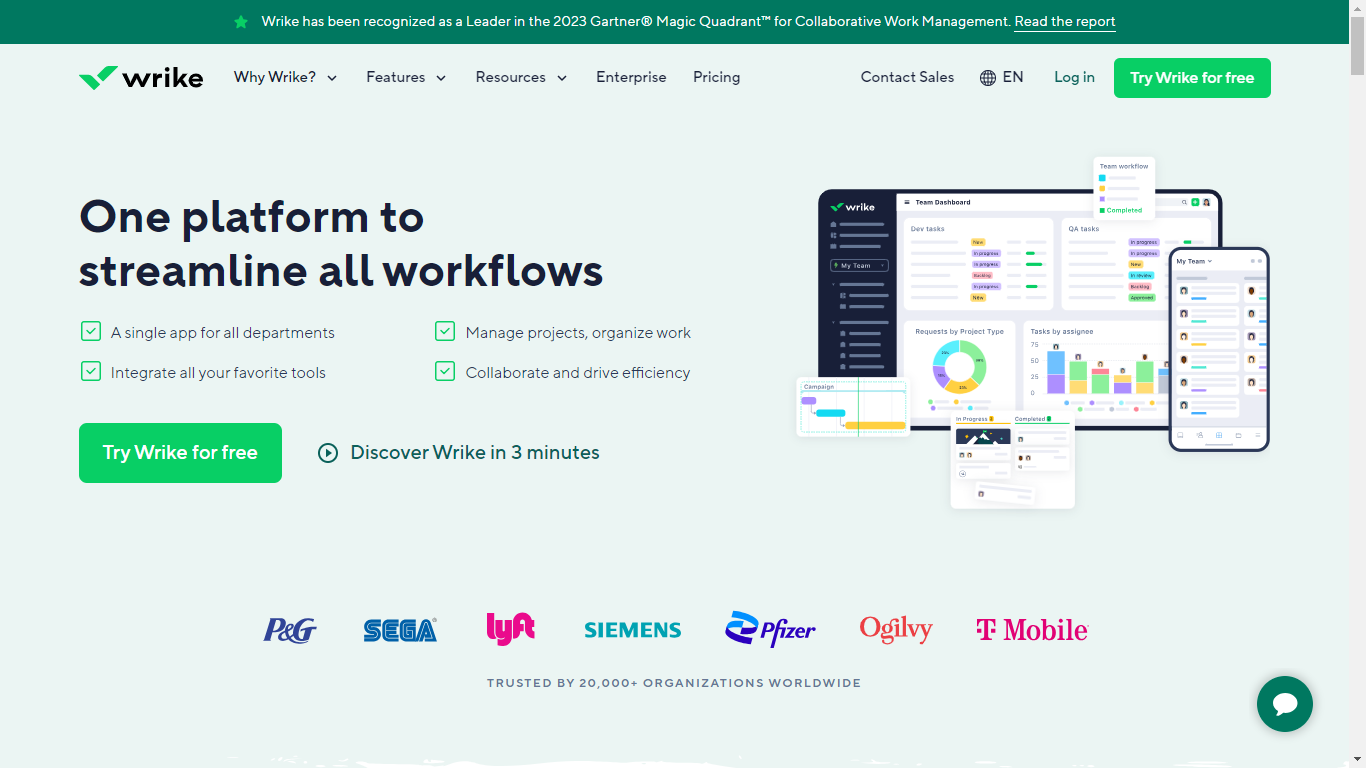
Task: Click check icon beside Manage projects
Action: click(x=445, y=331)
